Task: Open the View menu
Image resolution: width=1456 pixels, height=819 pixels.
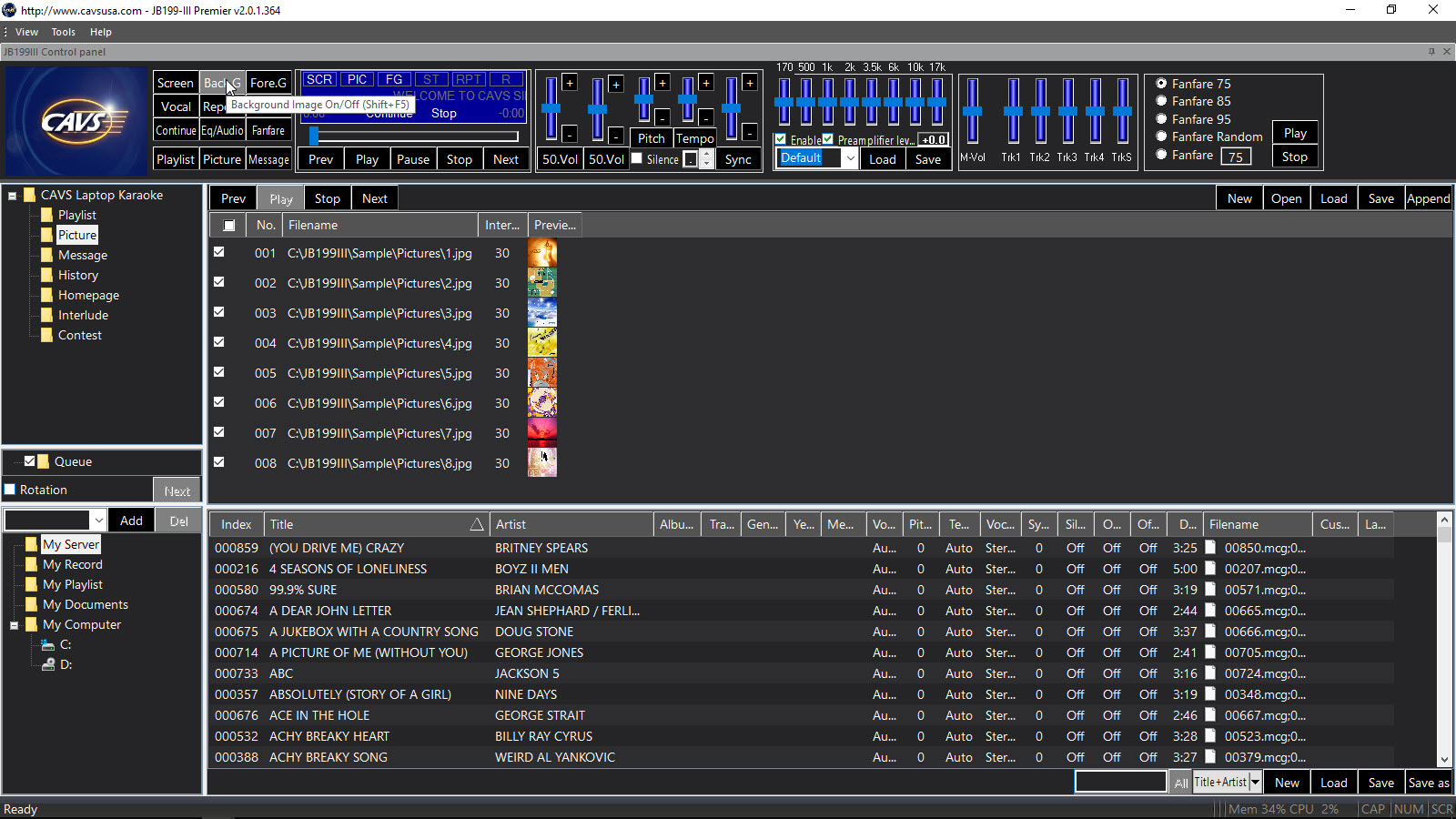Action: pyautogui.click(x=26, y=32)
